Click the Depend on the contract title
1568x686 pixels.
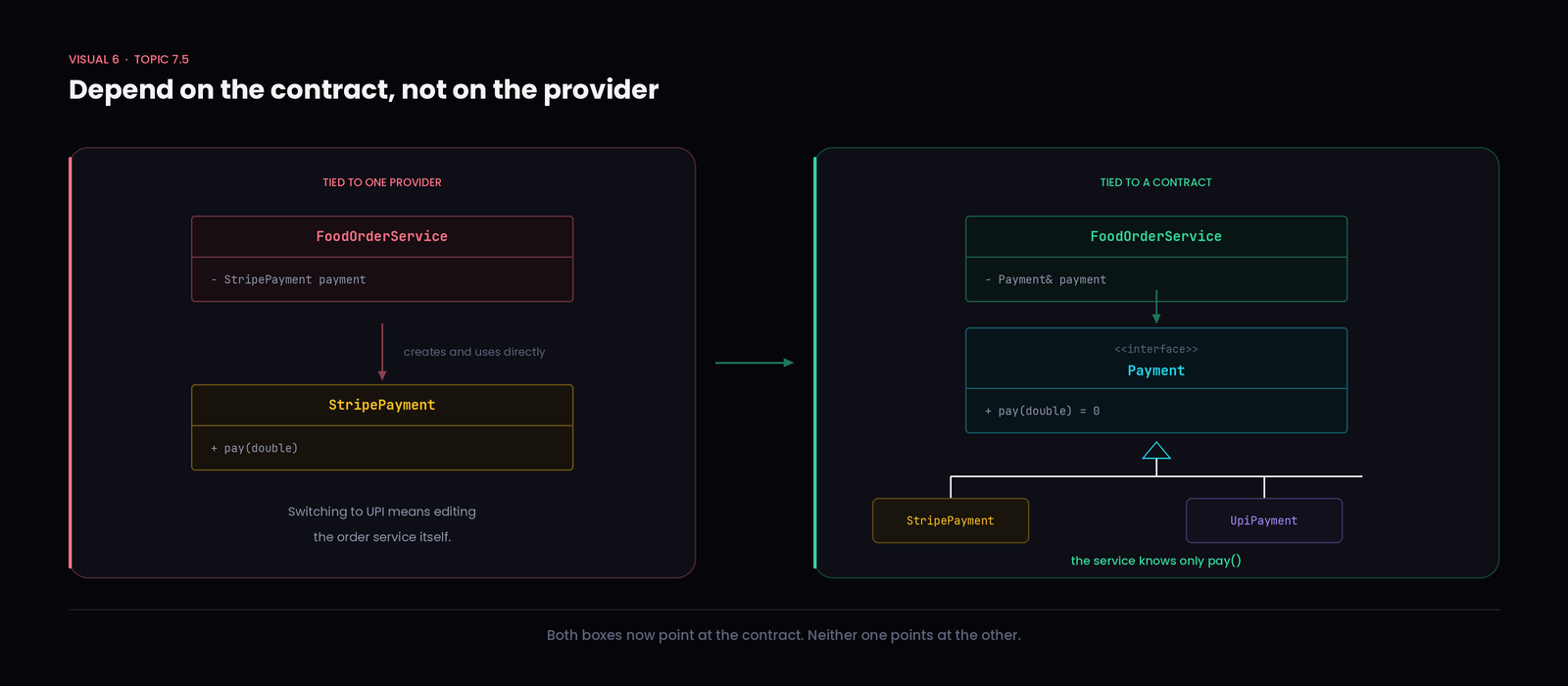(364, 89)
